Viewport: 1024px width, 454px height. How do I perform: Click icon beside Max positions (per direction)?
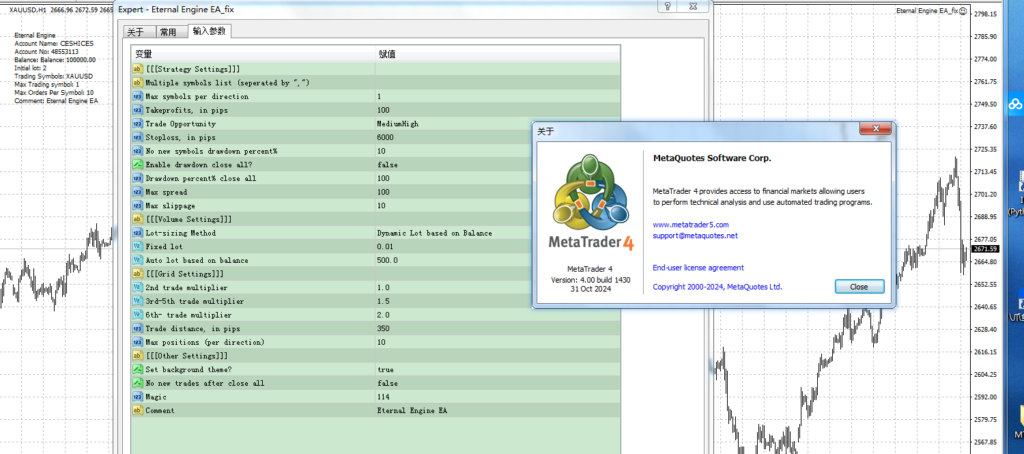(x=137, y=342)
